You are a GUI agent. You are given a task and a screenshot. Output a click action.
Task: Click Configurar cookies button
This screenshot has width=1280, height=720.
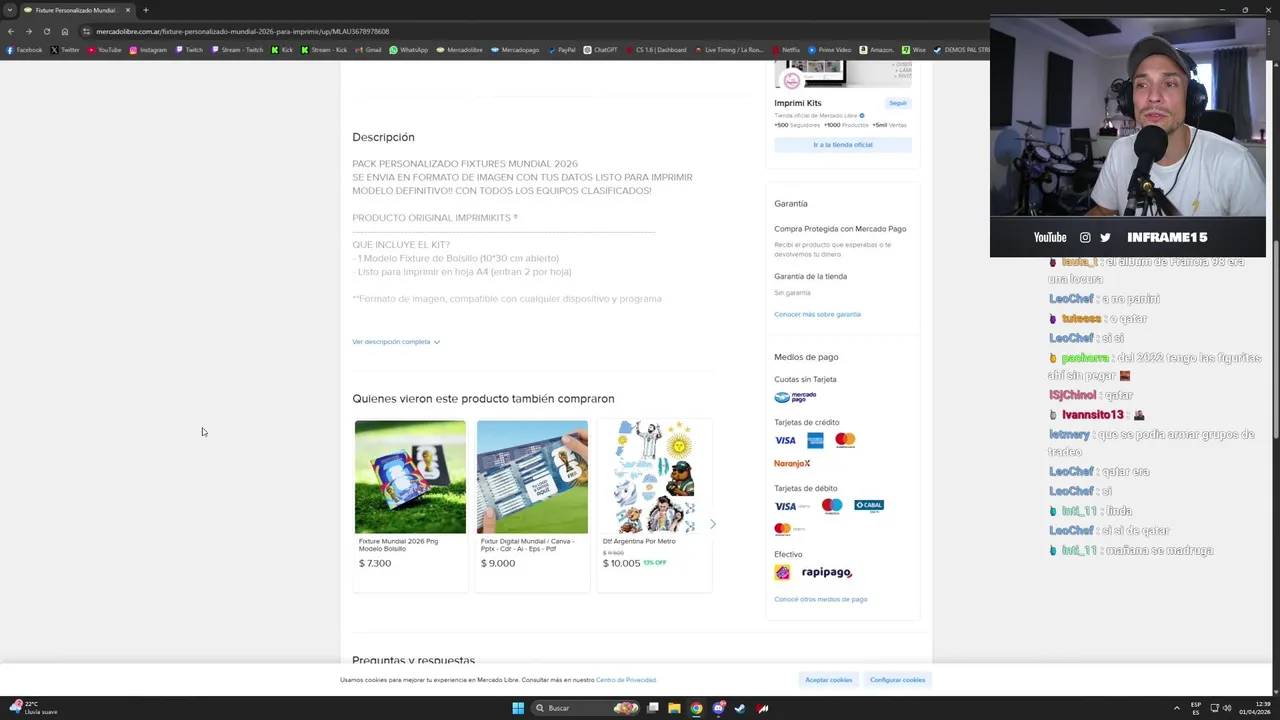(897, 680)
